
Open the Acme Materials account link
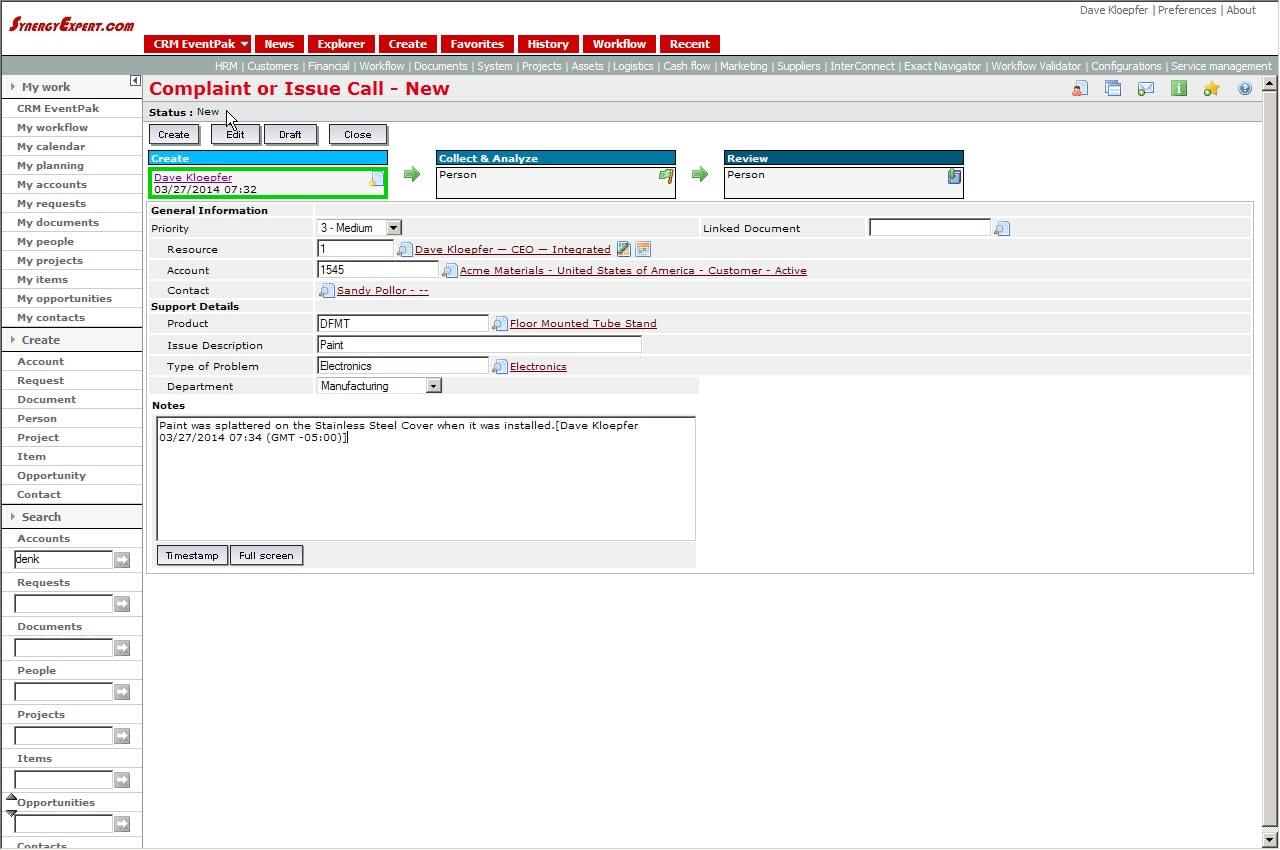point(633,271)
